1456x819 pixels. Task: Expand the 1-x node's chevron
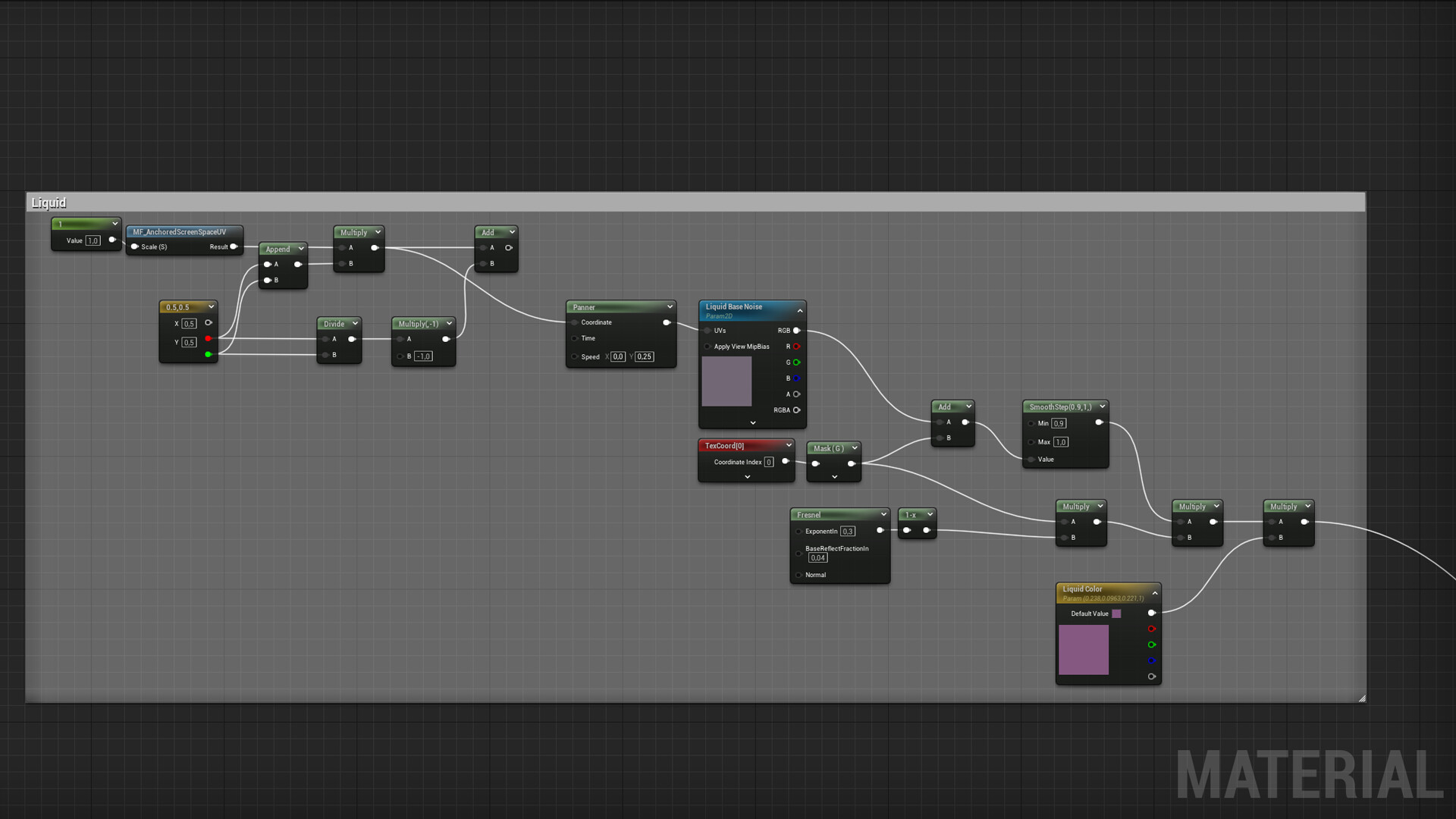coord(930,514)
